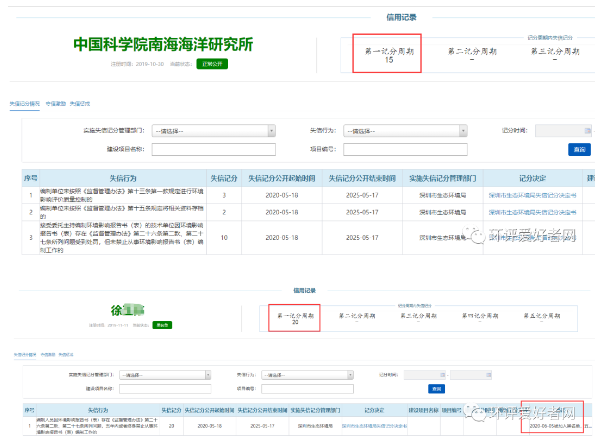Viewport: 607px width, 448px height.
Task: Select 失信惩戒 tab in 徐's record
Action: [x=66, y=355]
